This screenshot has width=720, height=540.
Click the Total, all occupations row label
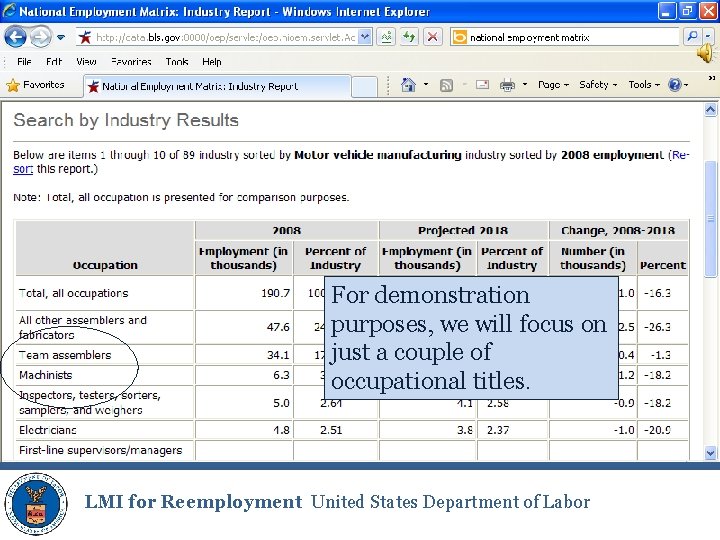coord(73,293)
